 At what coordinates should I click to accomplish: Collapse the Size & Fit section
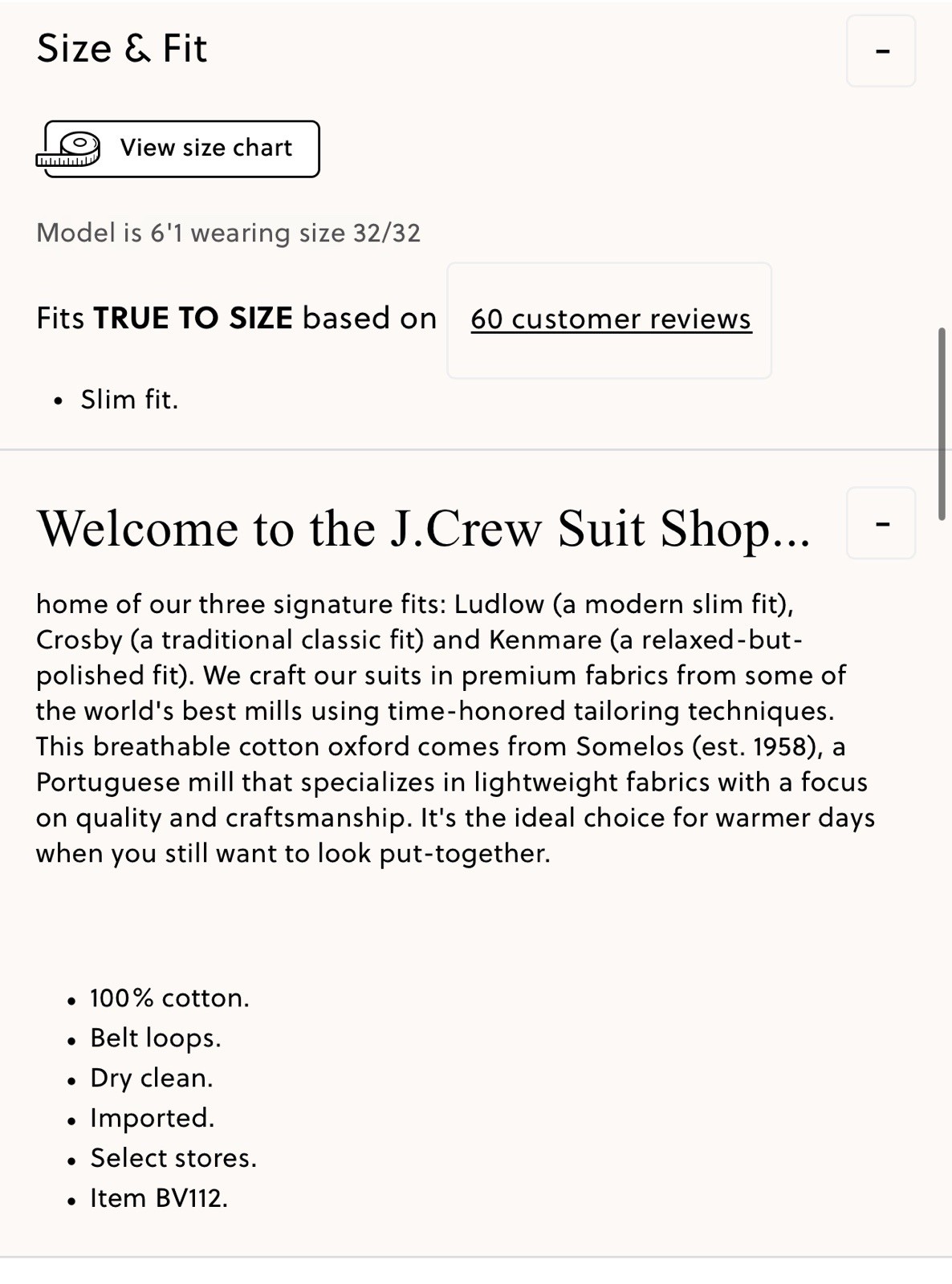tap(881, 51)
